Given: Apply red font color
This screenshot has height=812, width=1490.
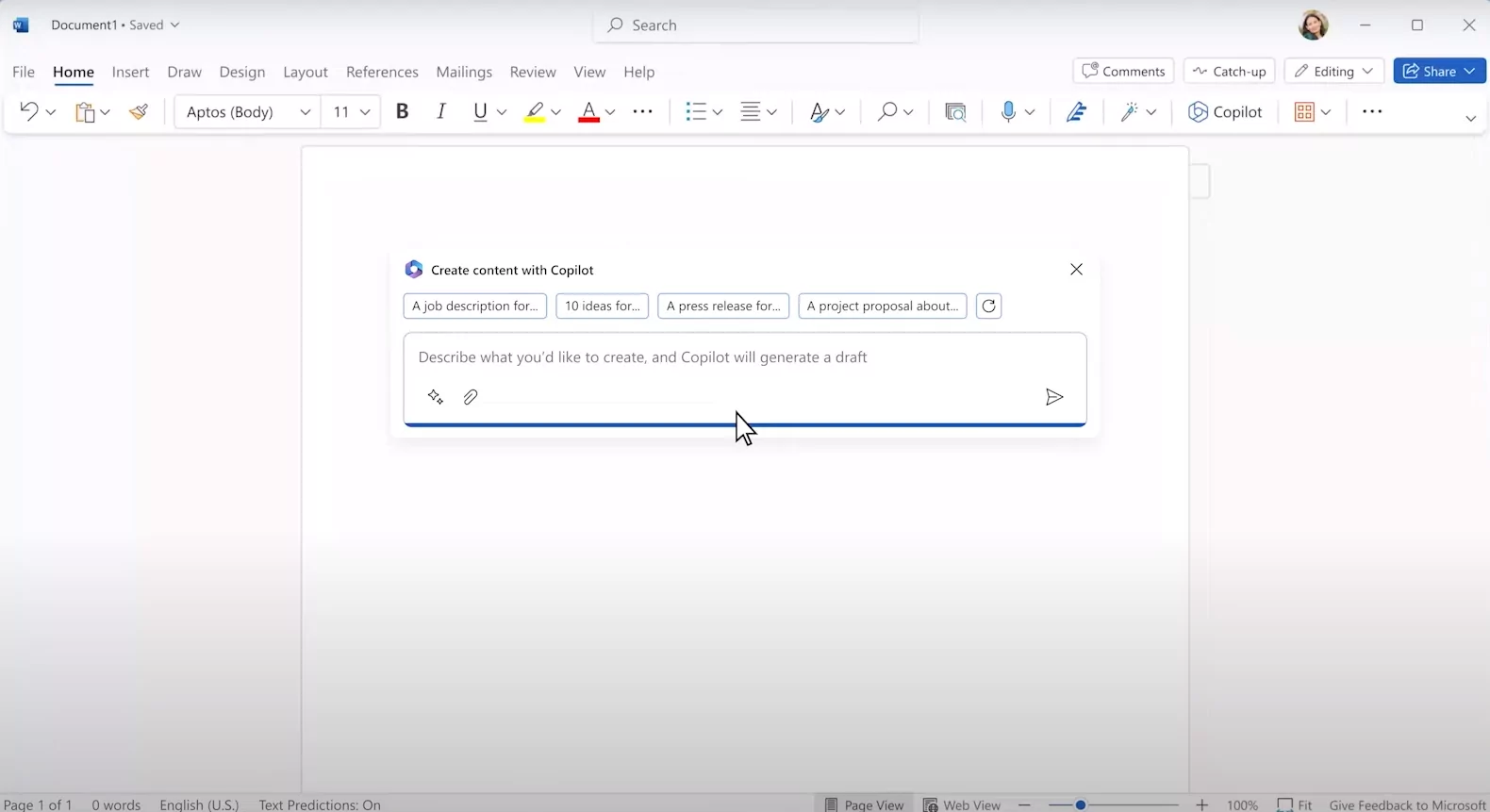Looking at the screenshot, I should click(588, 112).
